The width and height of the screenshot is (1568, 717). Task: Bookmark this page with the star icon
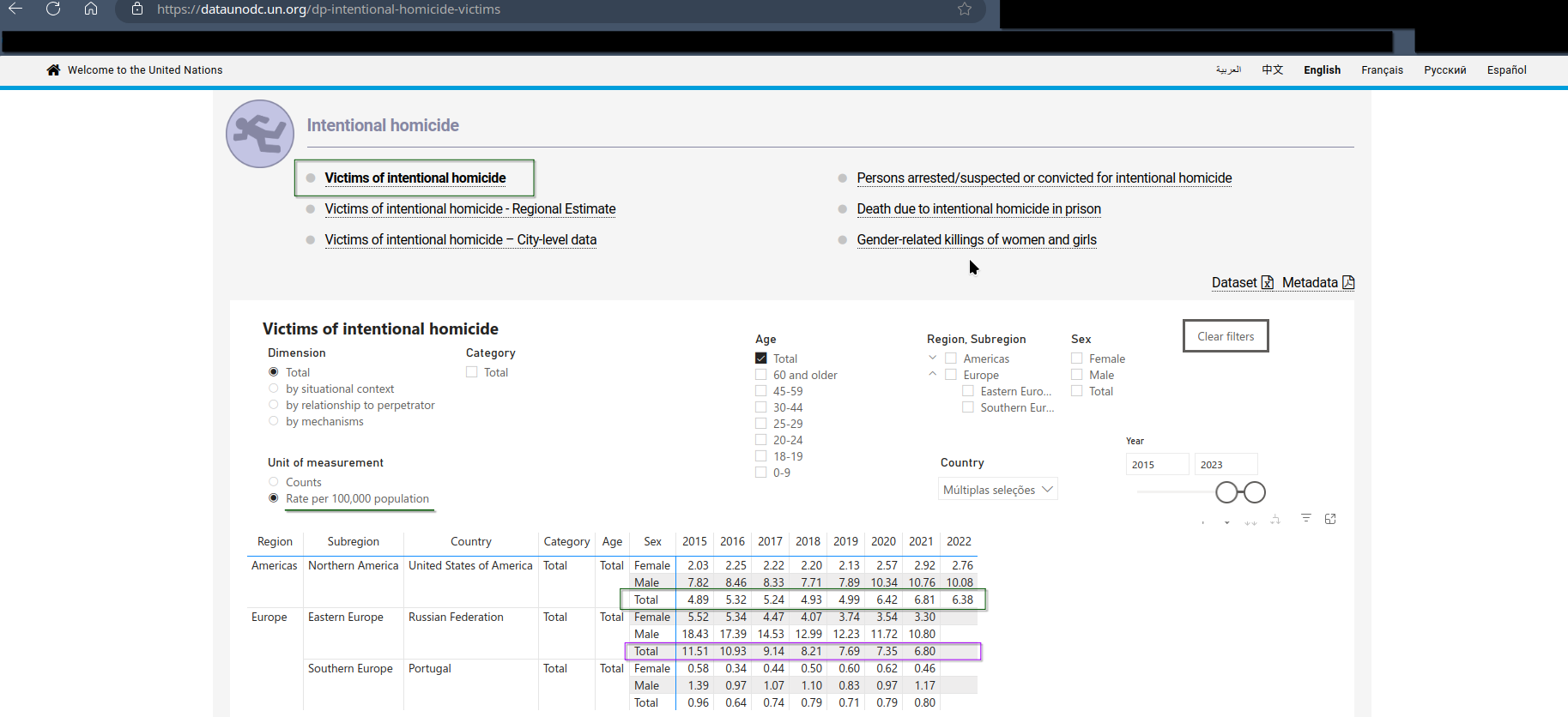[x=965, y=9]
